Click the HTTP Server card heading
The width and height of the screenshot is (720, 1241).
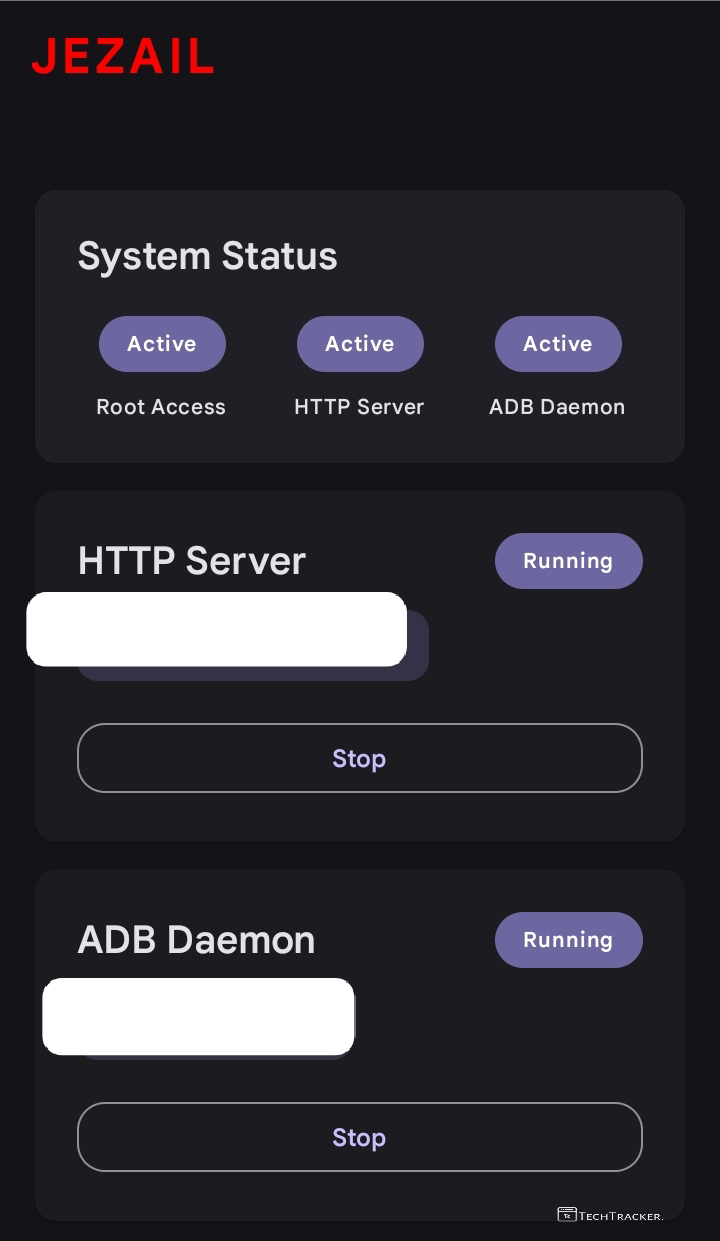pos(192,561)
